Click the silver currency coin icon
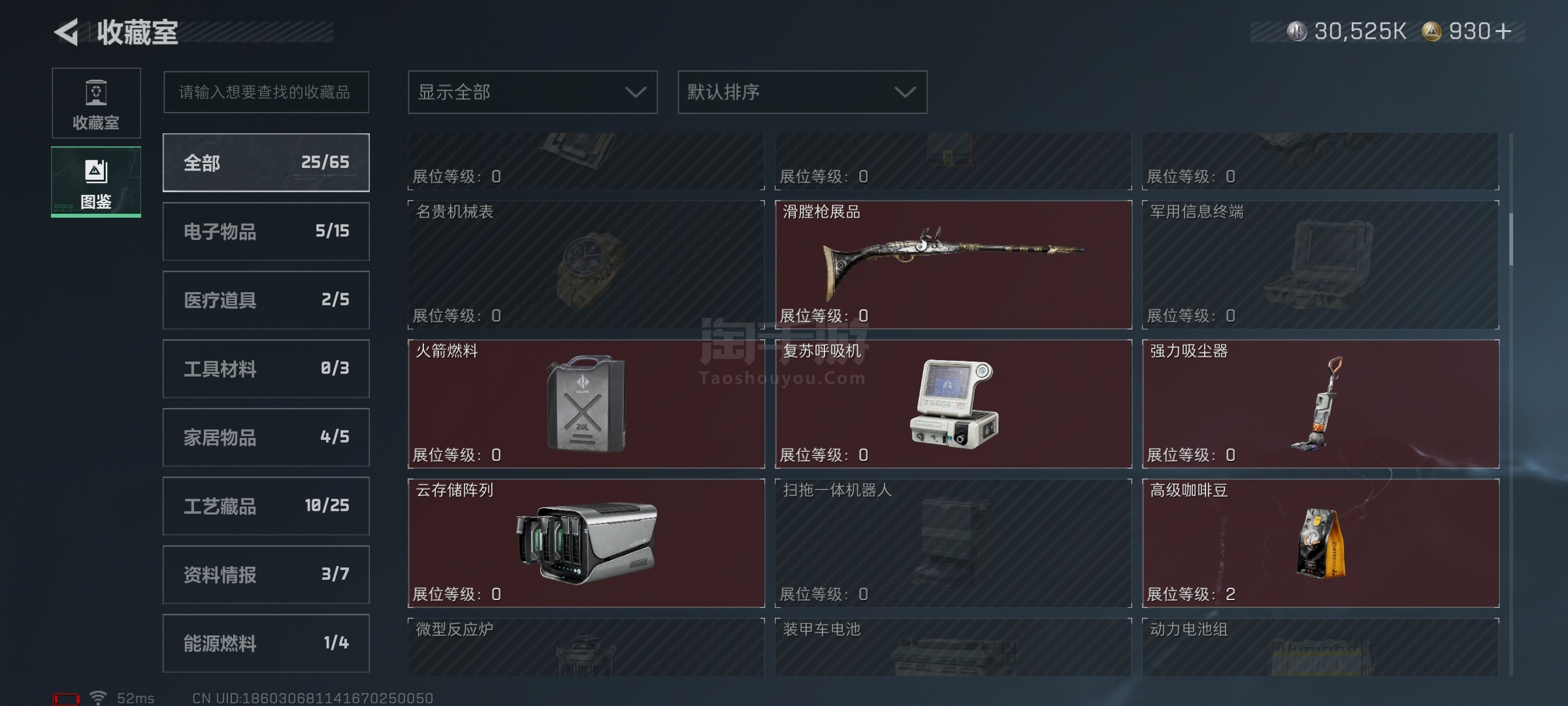Viewport: 1568px width, 706px height. point(1296,31)
